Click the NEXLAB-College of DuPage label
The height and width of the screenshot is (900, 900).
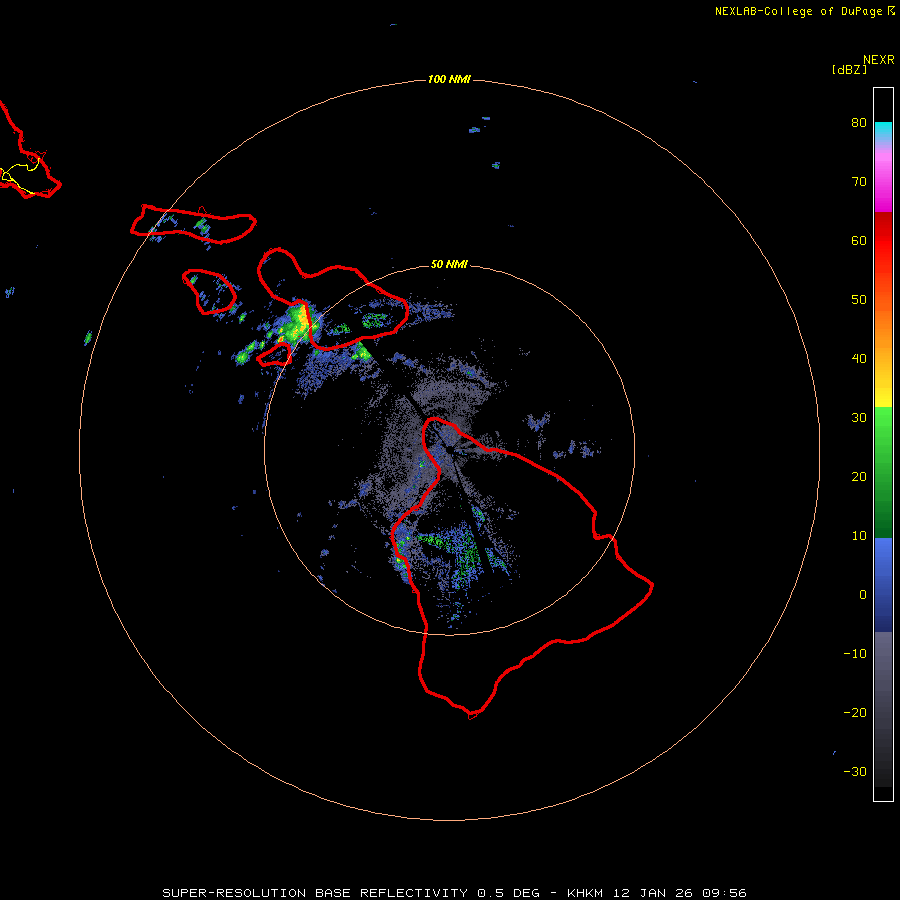point(804,11)
